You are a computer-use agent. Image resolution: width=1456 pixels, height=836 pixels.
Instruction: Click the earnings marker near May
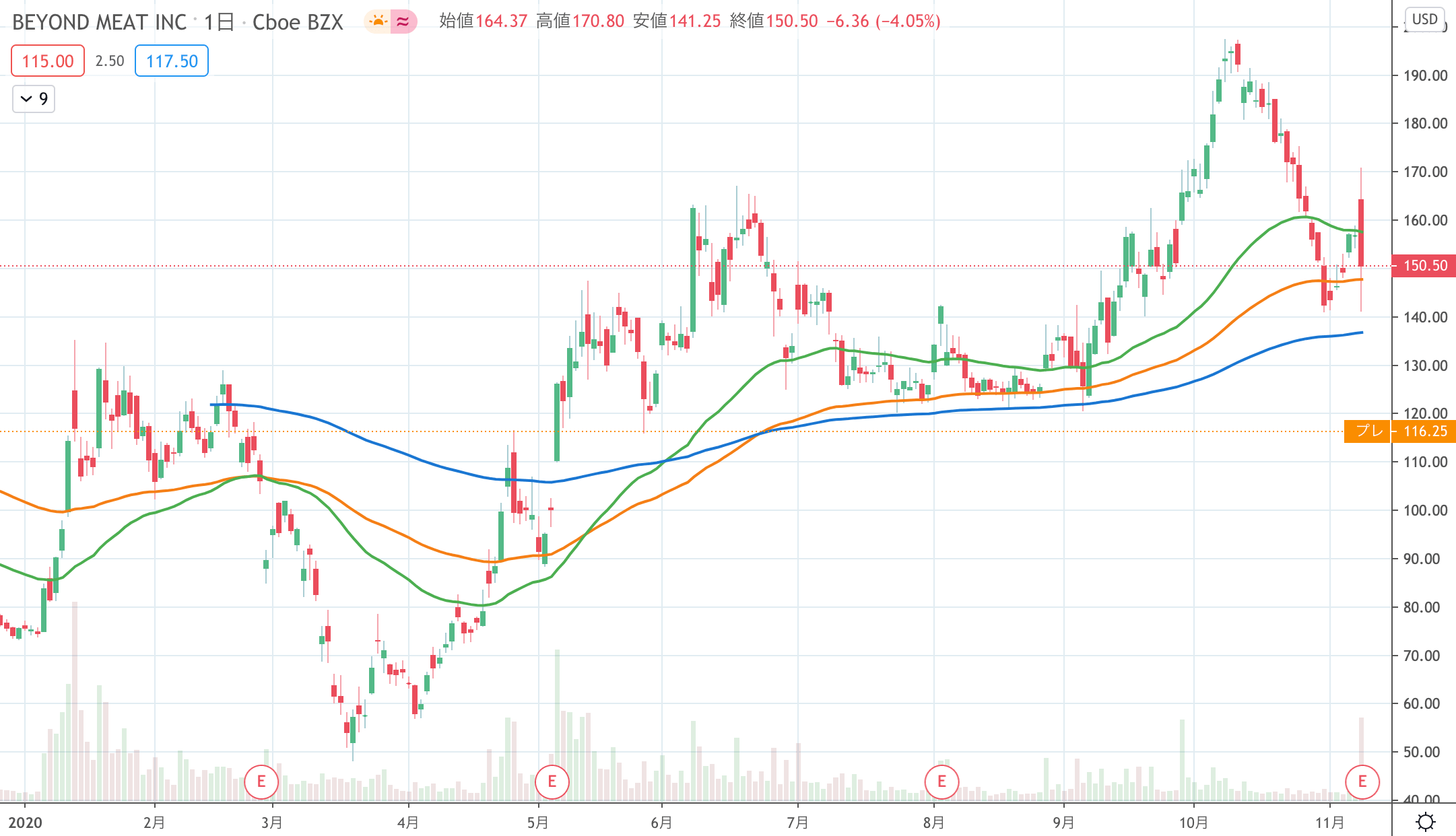tap(552, 781)
